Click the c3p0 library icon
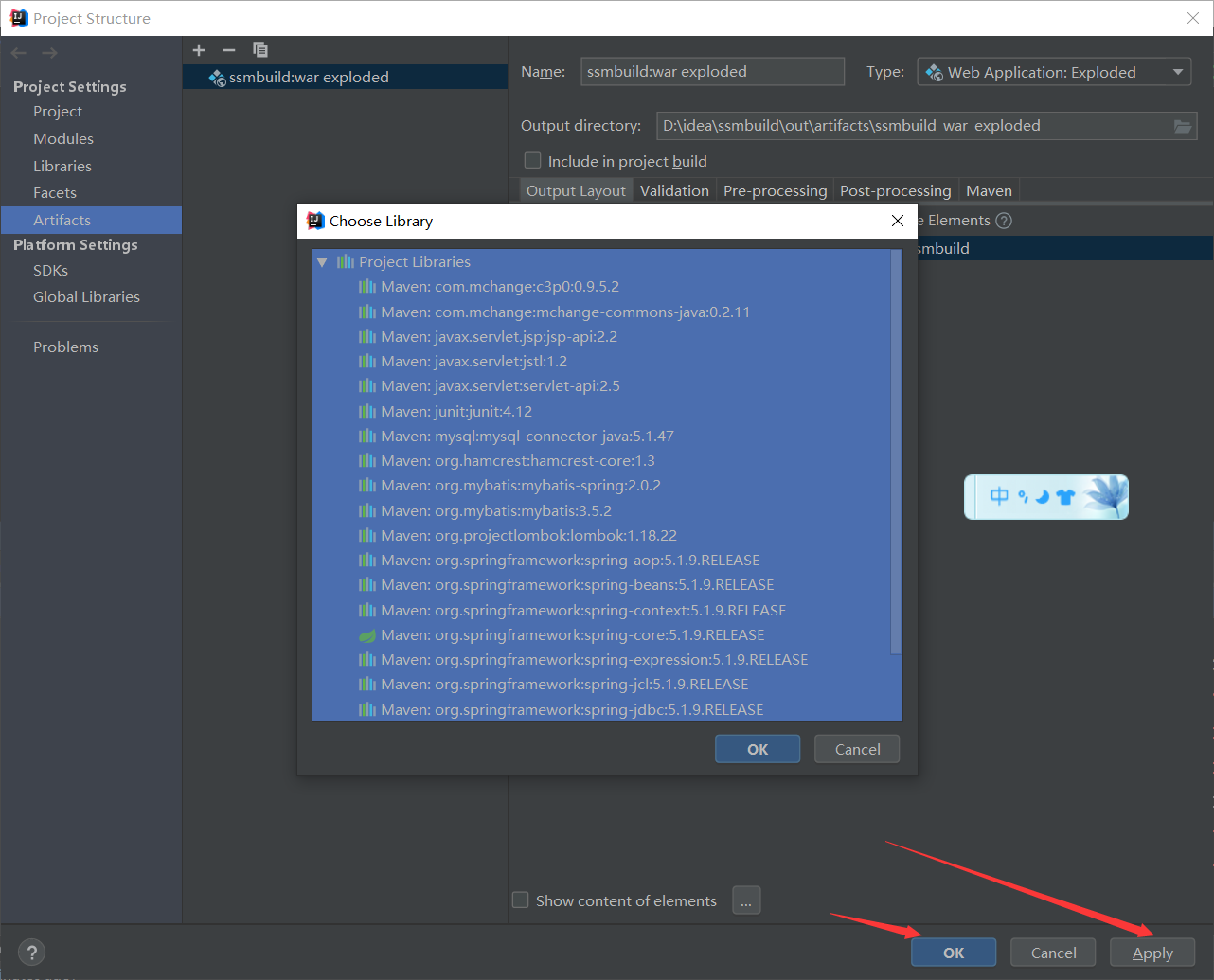1214x980 pixels. (x=367, y=286)
